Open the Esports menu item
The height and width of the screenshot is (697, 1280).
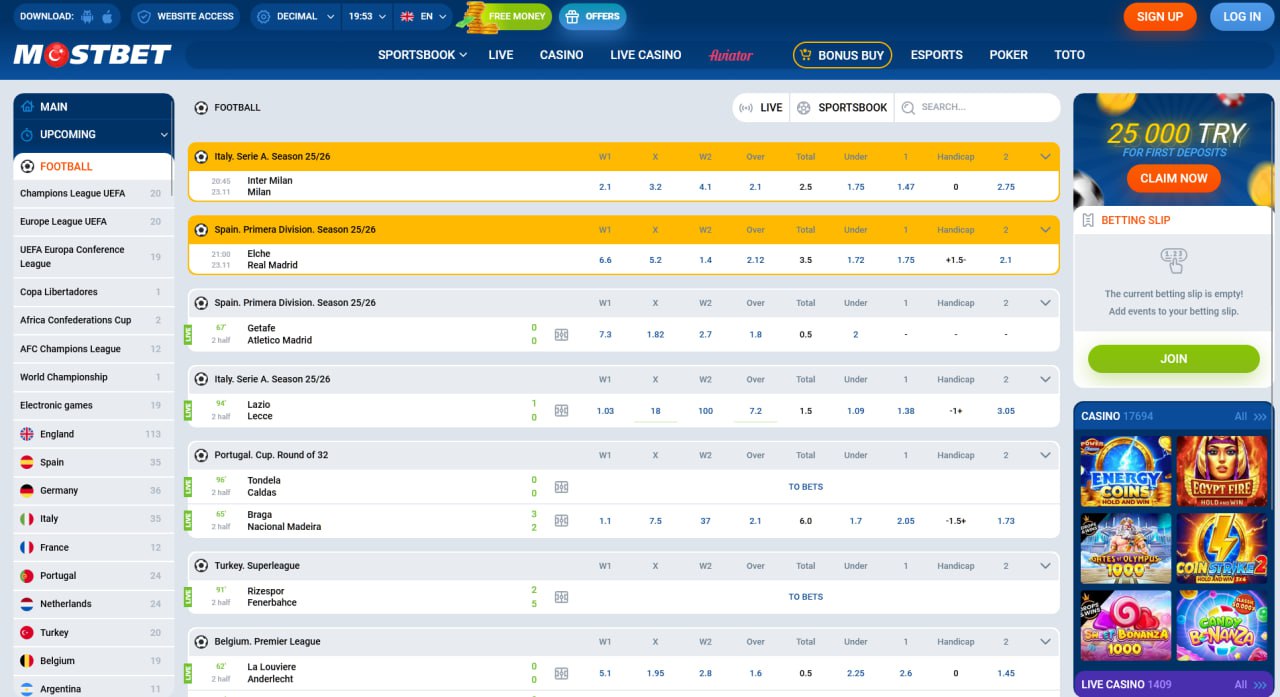[937, 55]
